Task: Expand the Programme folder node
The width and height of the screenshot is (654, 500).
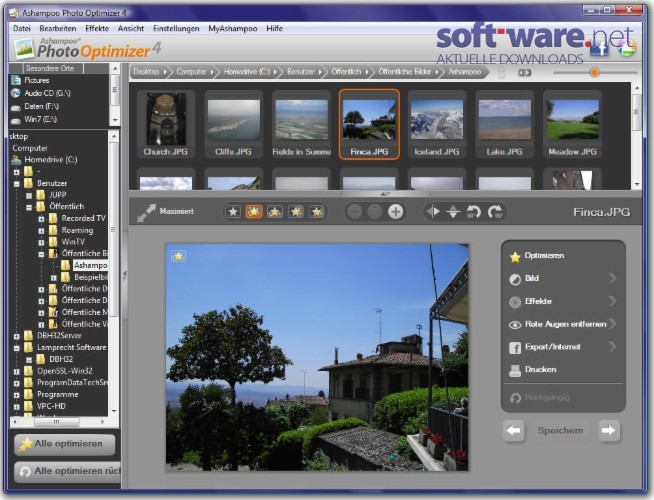Action: tap(17, 395)
